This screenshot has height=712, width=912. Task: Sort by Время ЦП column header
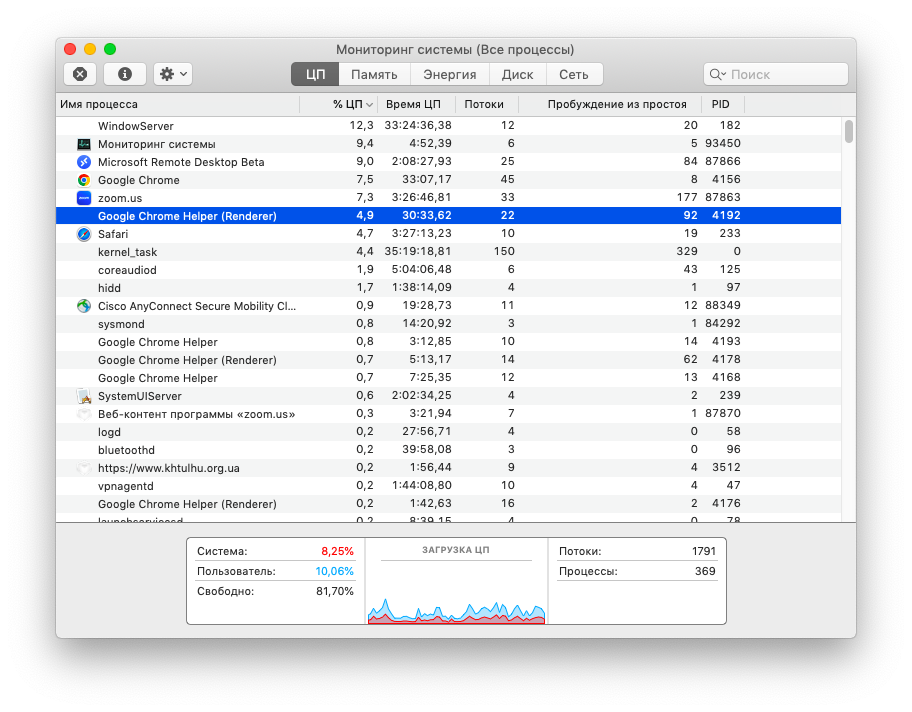416,105
